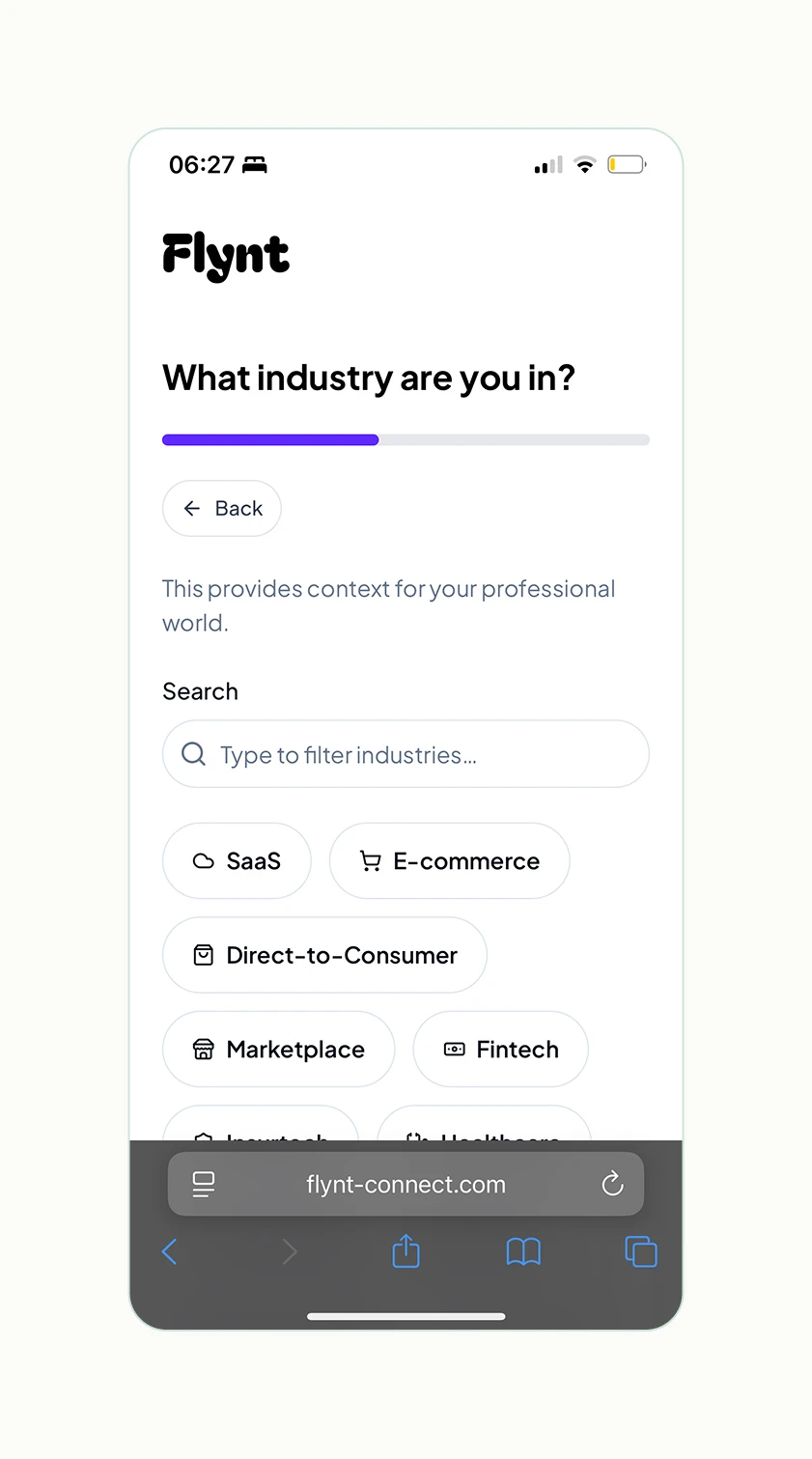
Task: Select the Fintech industry chip
Action: (x=500, y=1049)
